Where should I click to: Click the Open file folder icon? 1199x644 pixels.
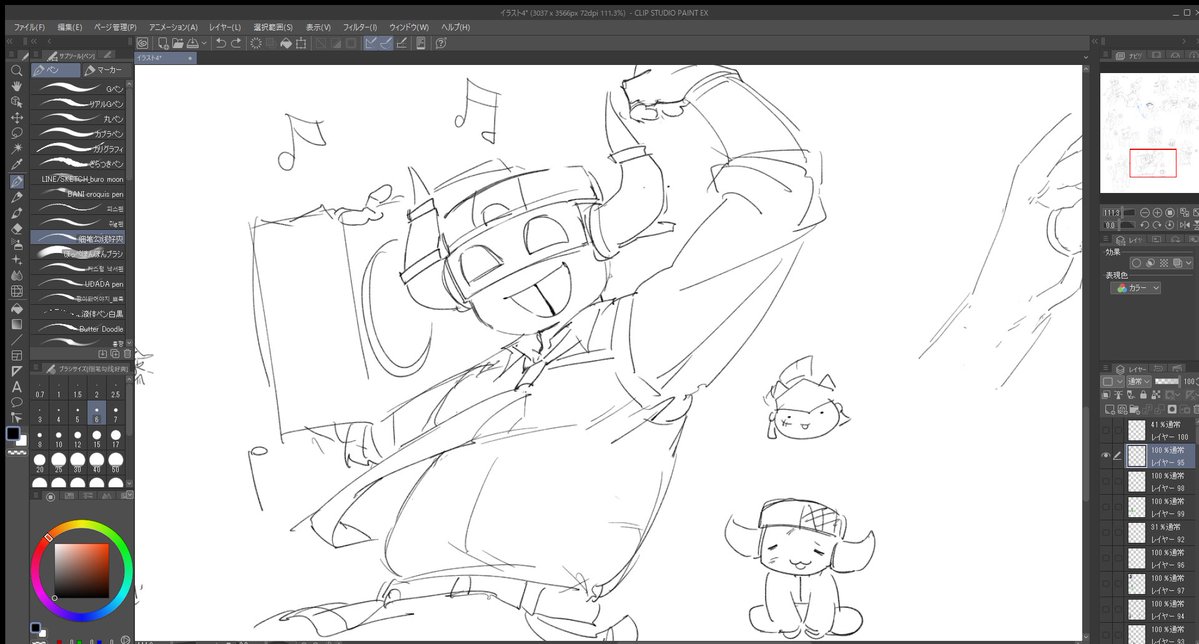(x=177, y=43)
